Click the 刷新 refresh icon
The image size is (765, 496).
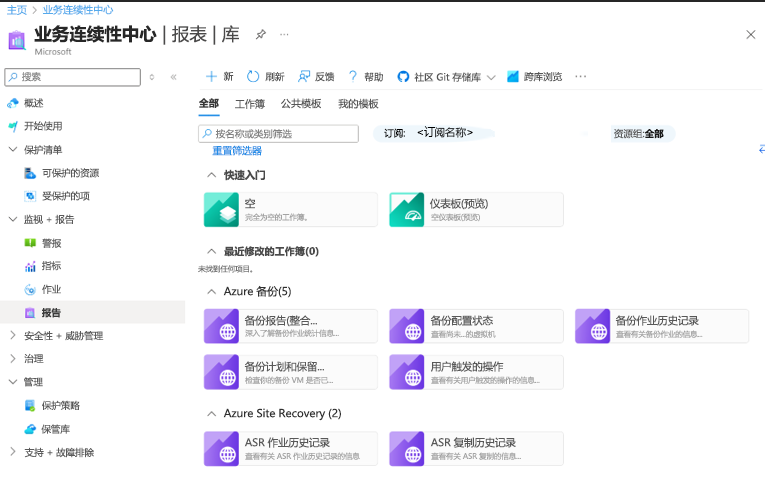pos(253,77)
